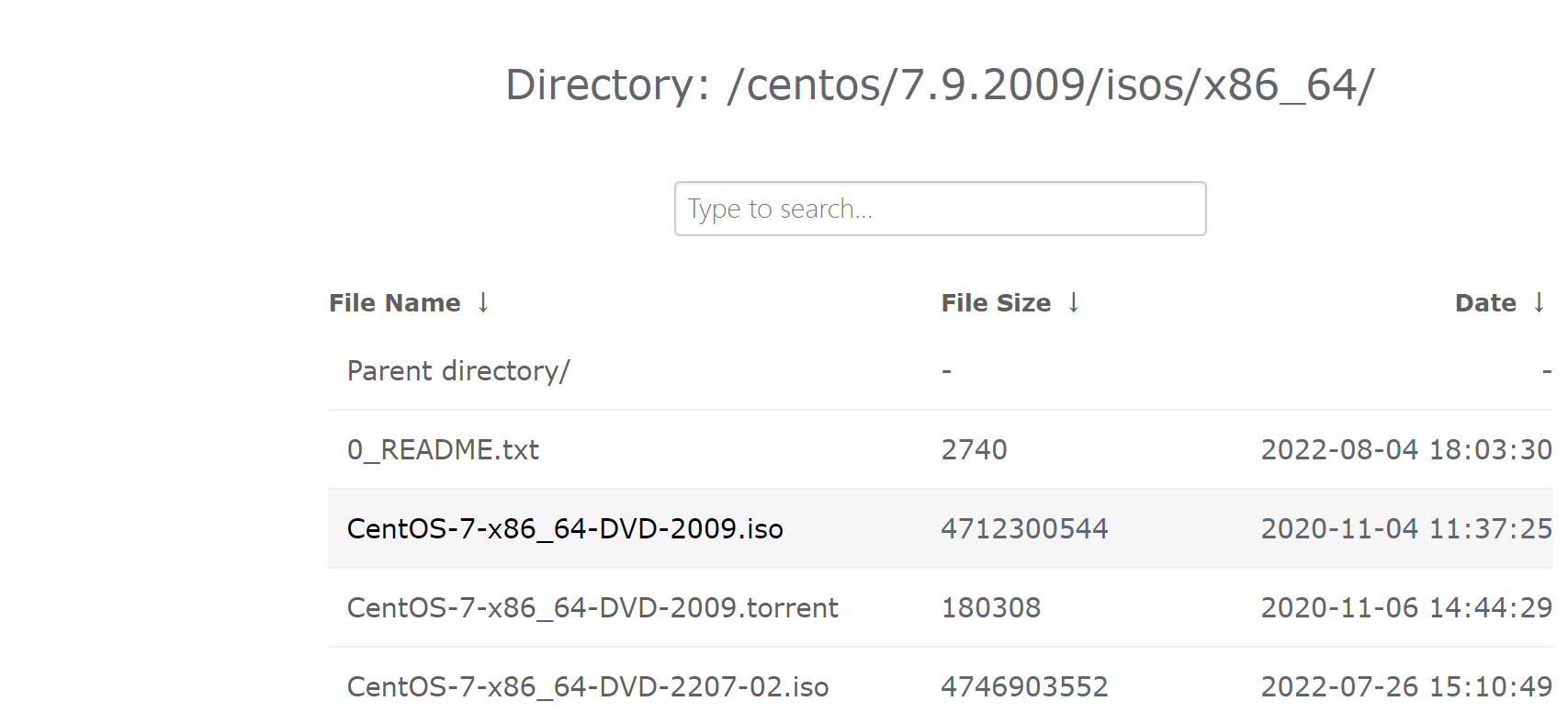Viewport: 1568px width, 724px height.
Task: Click the sort arrow next to File Name
Action: (x=483, y=302)
